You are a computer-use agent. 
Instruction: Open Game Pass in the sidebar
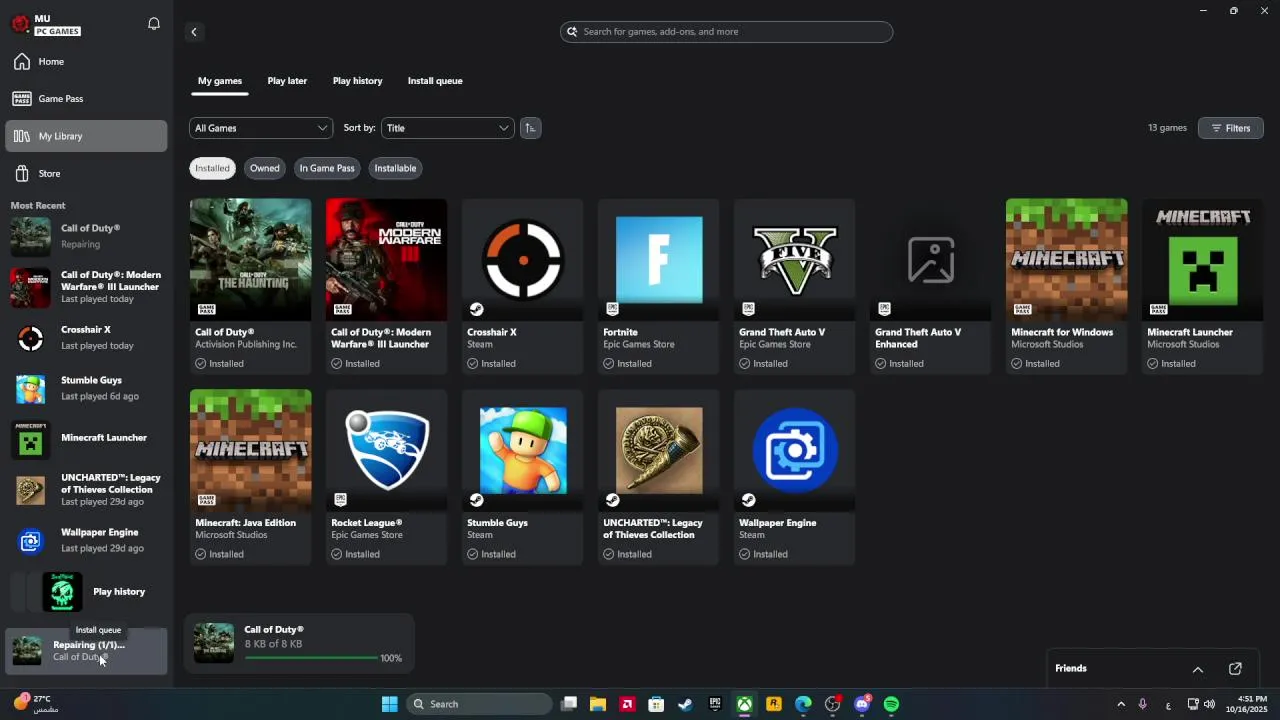point(86,99)
